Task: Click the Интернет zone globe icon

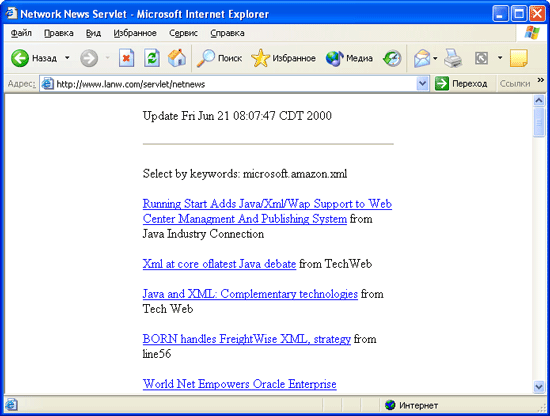Action: [x=390, y=405]
